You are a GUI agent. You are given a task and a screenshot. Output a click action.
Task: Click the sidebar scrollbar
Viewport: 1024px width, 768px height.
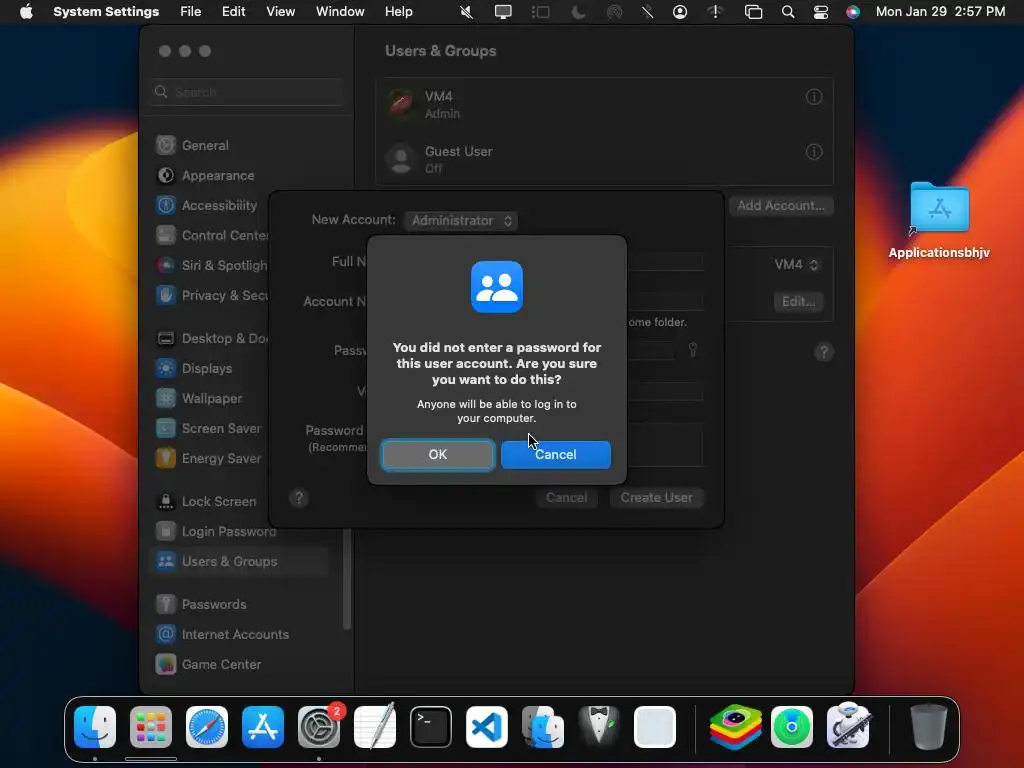(x=347, y=579)
